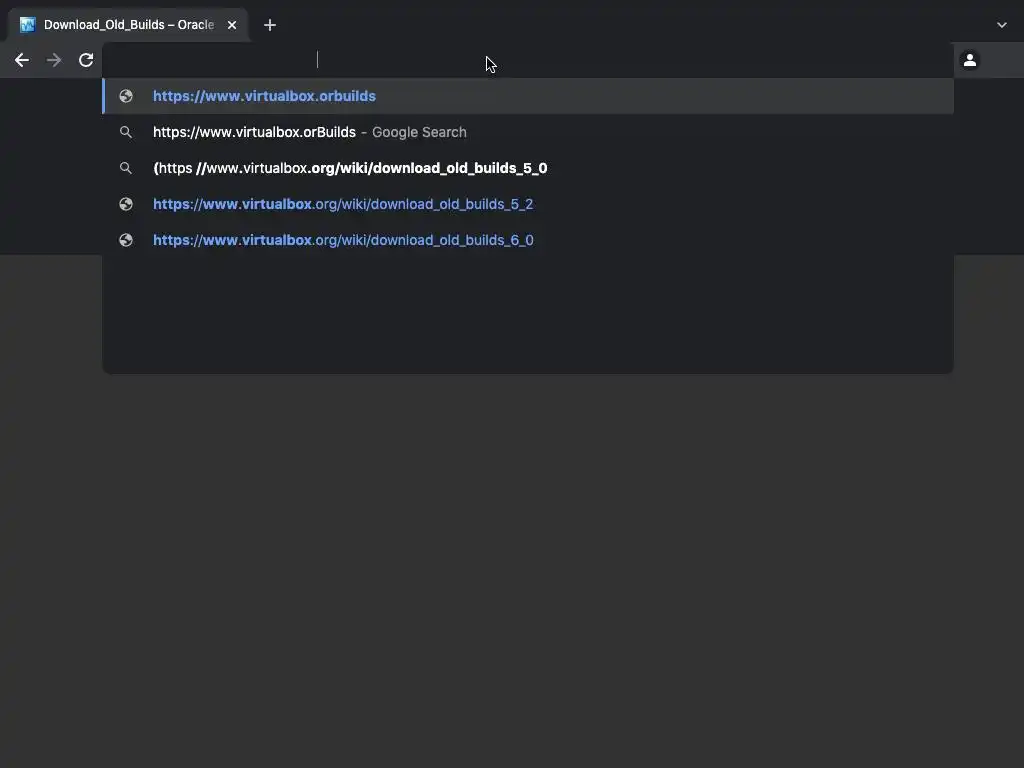Go back using the back arrow

[x=22, y=60]
